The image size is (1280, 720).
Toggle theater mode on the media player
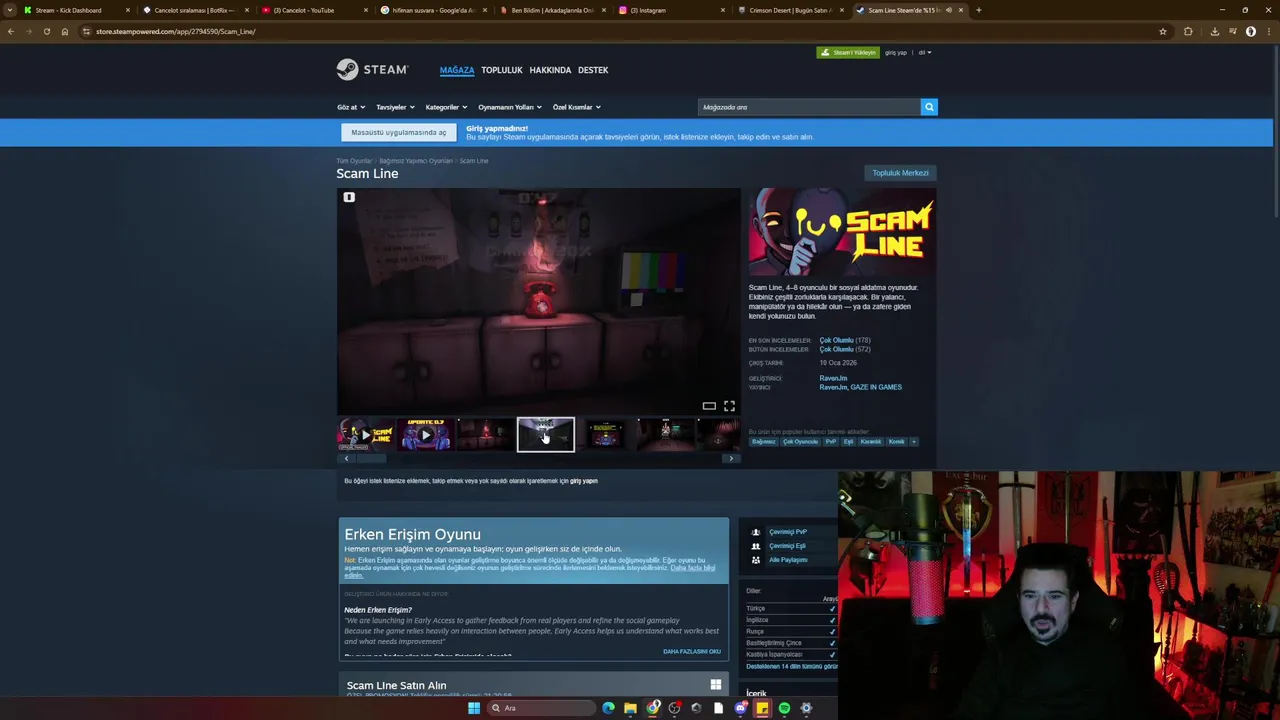pos(709,405)
